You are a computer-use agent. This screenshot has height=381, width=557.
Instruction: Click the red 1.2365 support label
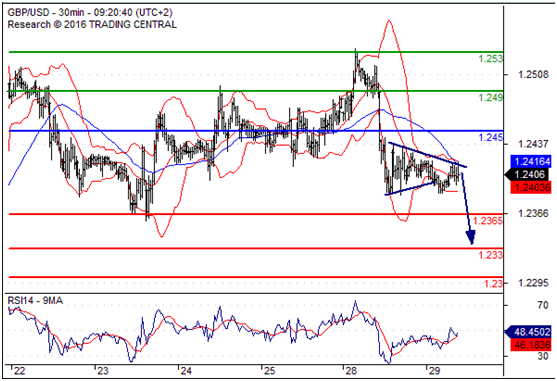[488, 221]
